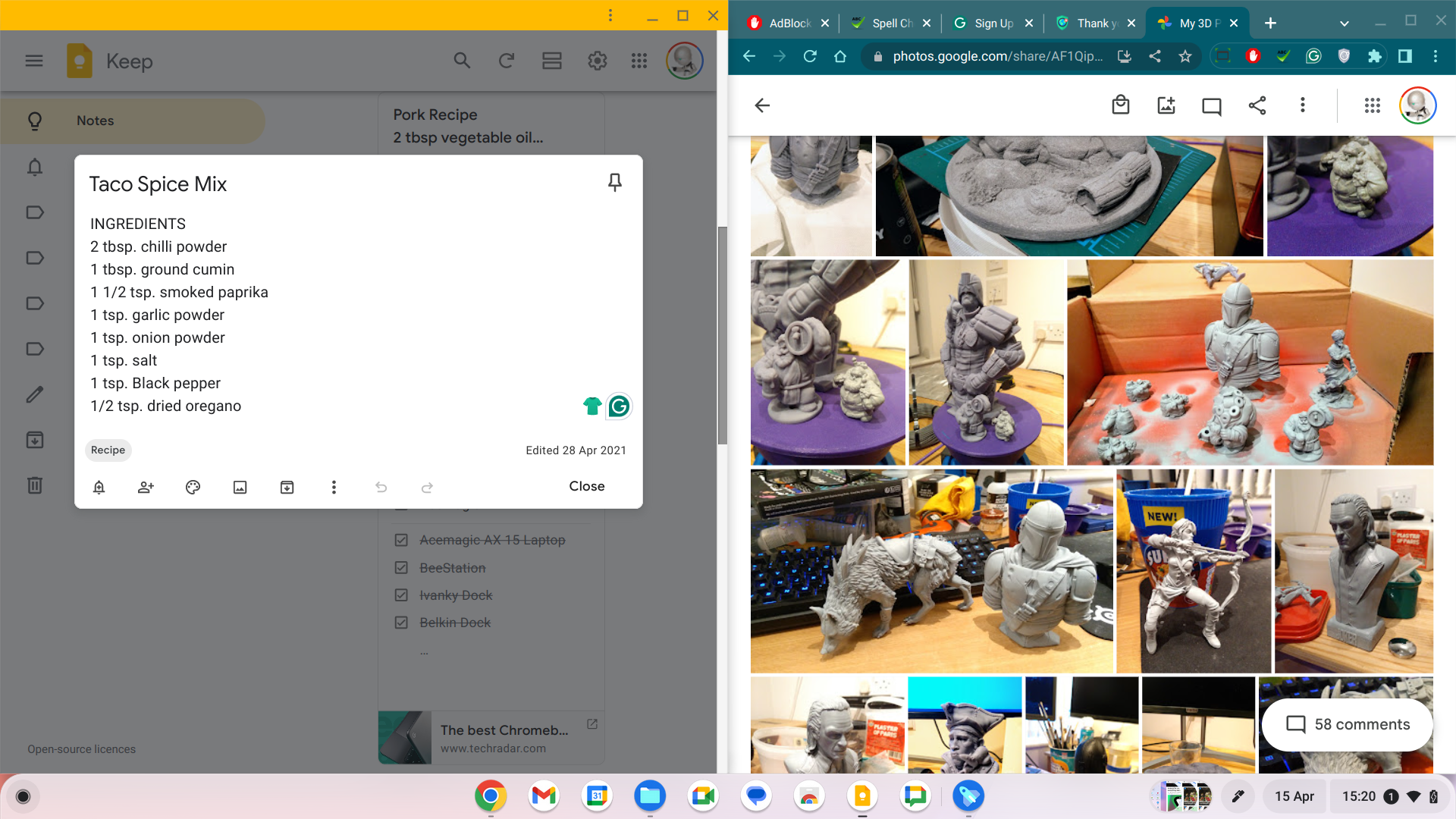Close the Taco Spice Mix note
Viewport: 1456px width, 819px height.
[587, 486]
